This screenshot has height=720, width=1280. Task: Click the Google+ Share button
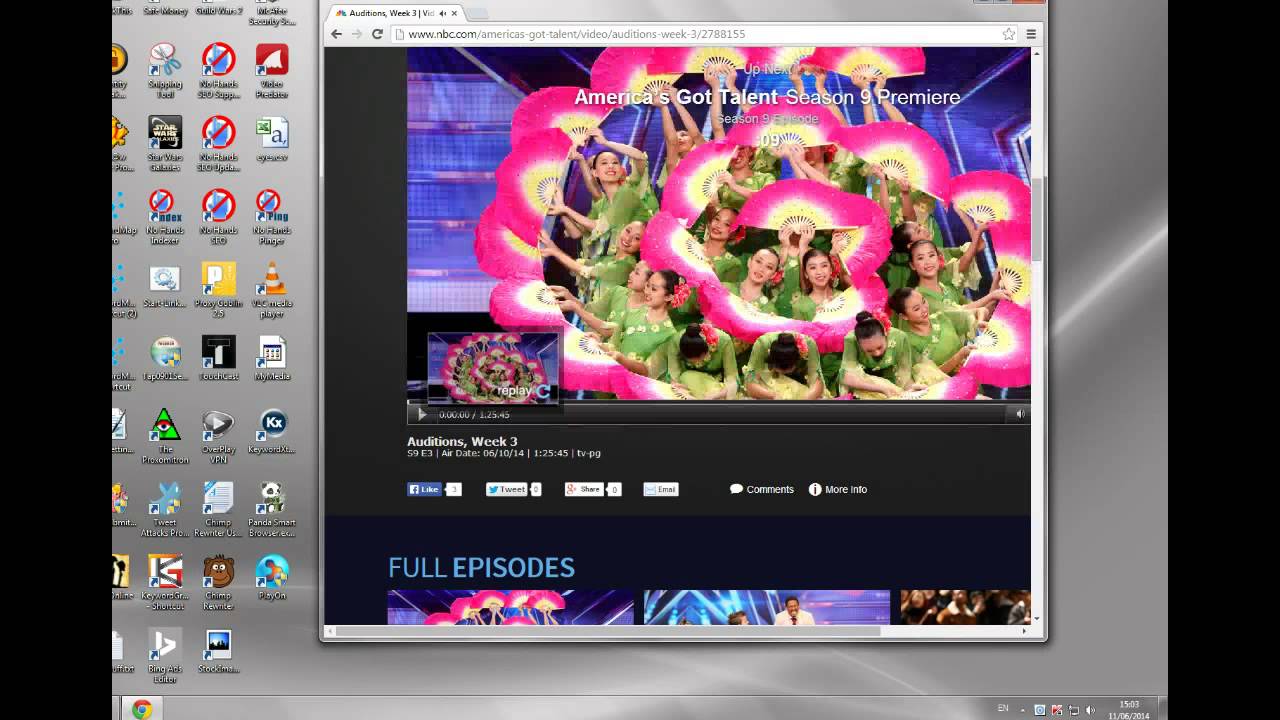tap(584, 489)
